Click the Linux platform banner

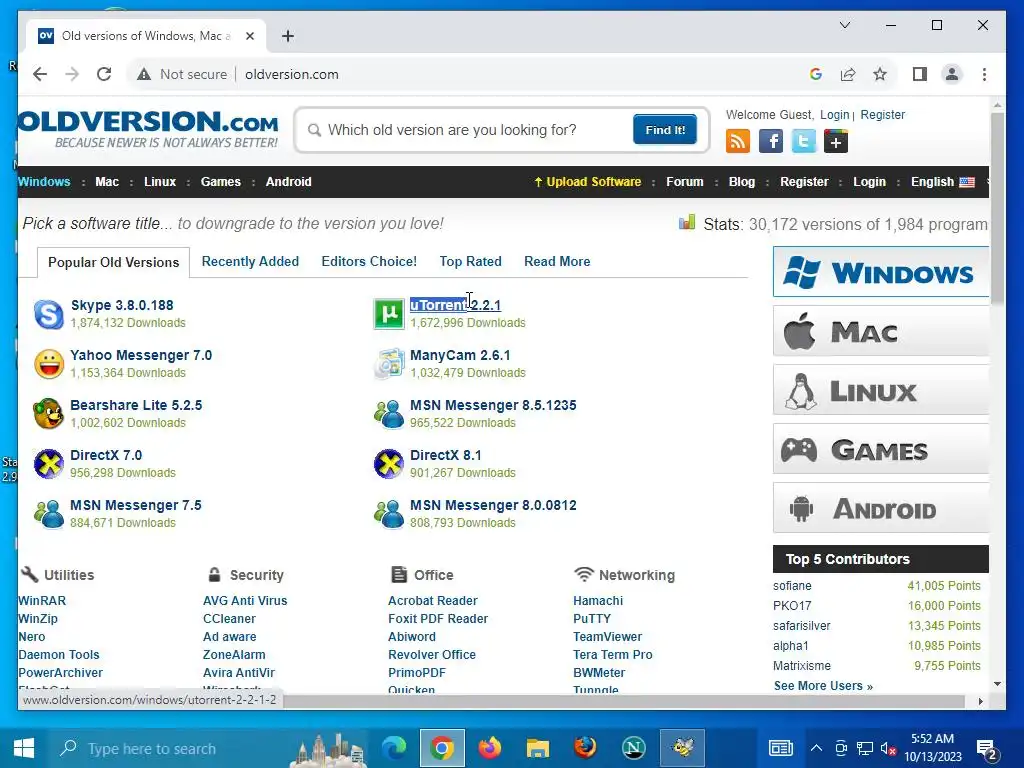point(881,390)
